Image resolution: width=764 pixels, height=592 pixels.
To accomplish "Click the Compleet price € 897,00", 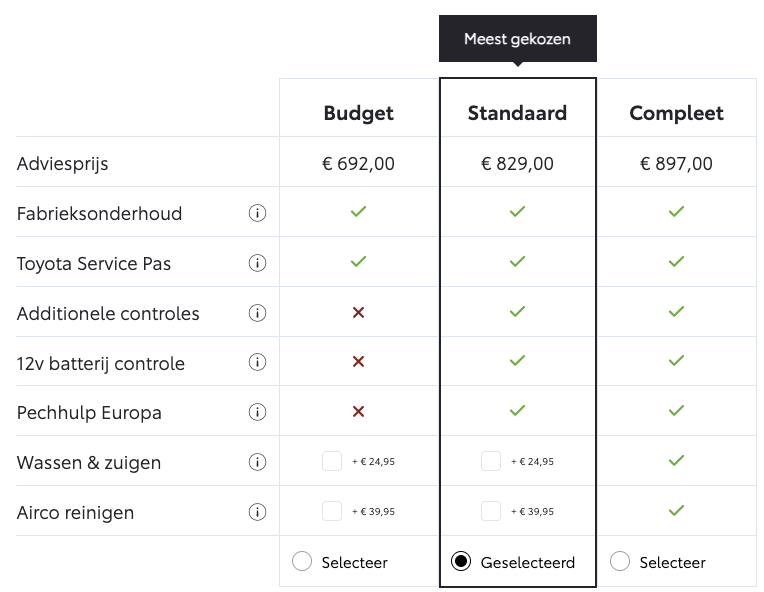I will pyautogui.click(x=676, y=164).
